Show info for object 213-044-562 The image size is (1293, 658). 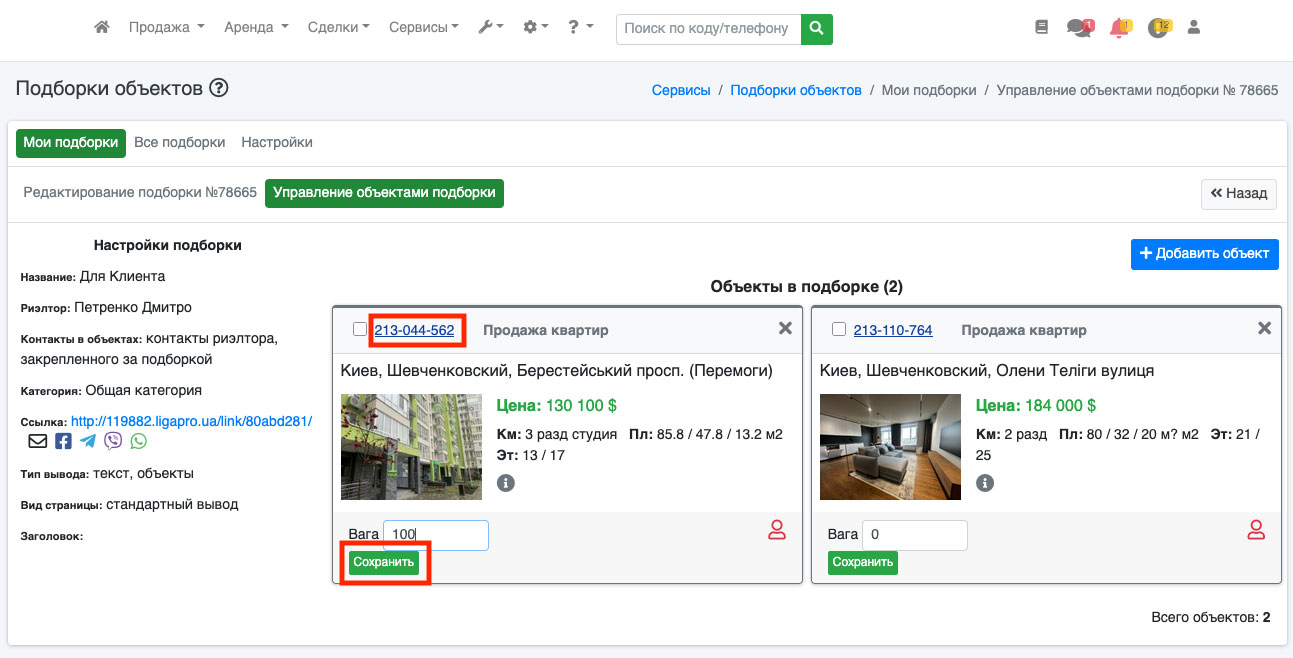pos(506,483)
